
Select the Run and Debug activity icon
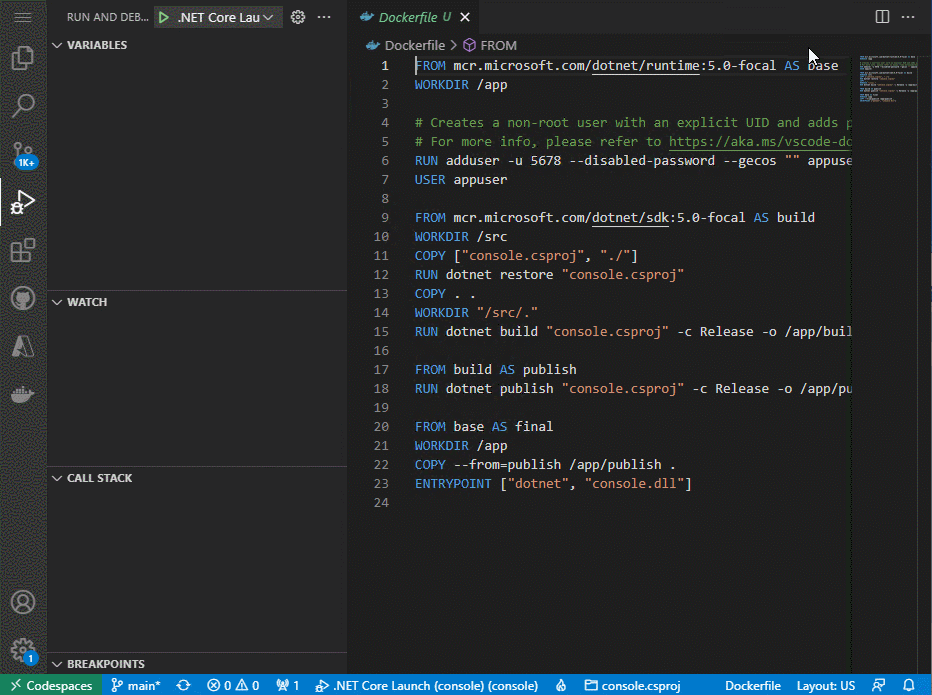[x=23, y=202]
